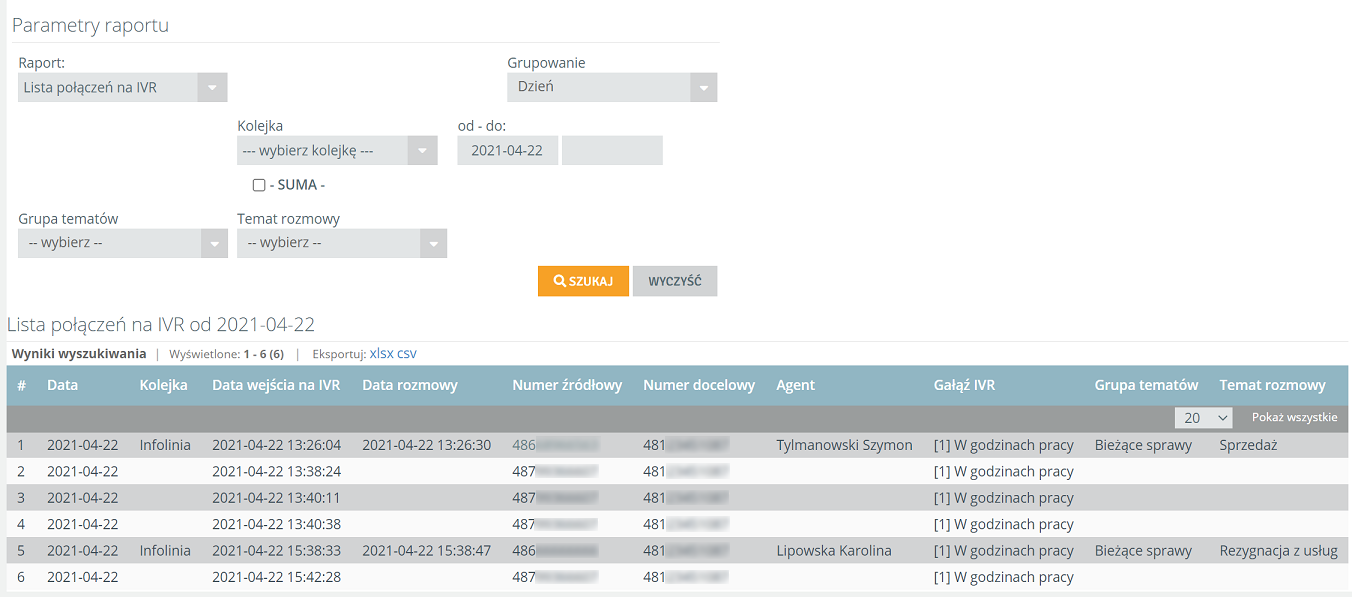
Task: Open the Grupa tematów dropdown
Action: click(x=123, y=243)
